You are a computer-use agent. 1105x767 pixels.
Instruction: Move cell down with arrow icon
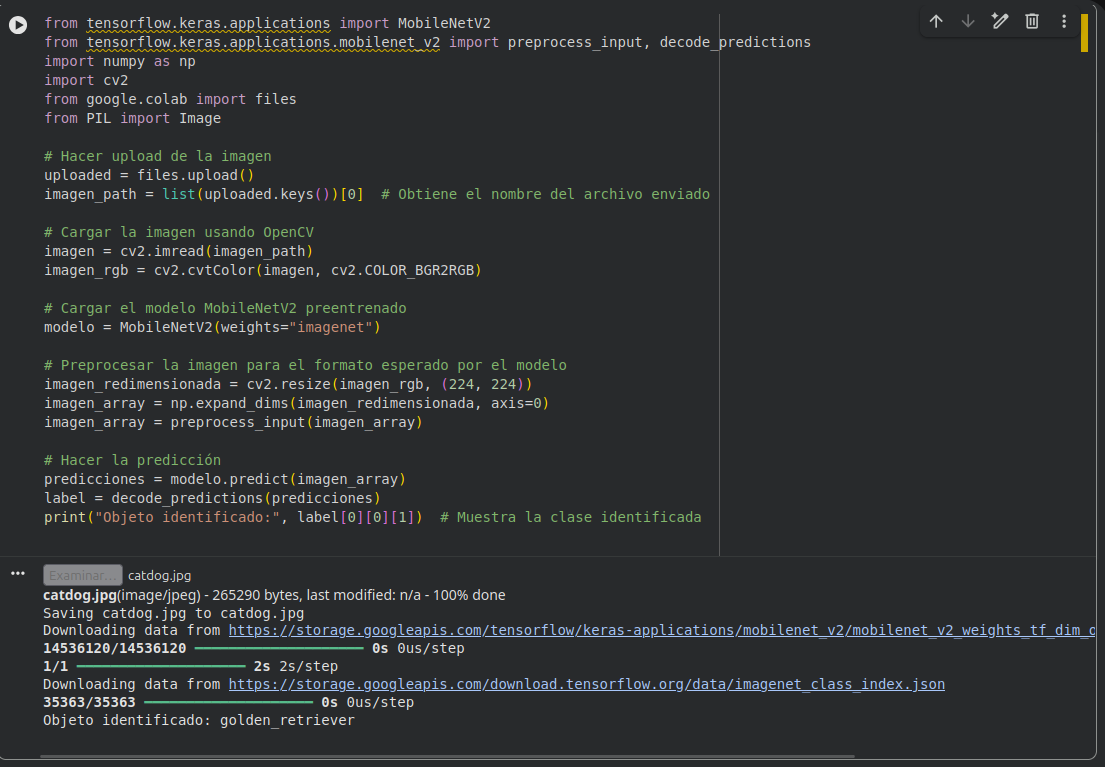pyautogui.click(x=968, y=21)
